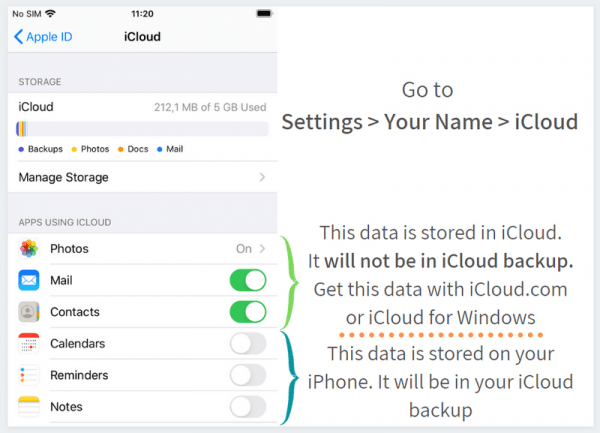600x433 pixels.
Task: Click the Photos On chevron
Action: pos(262,249)
